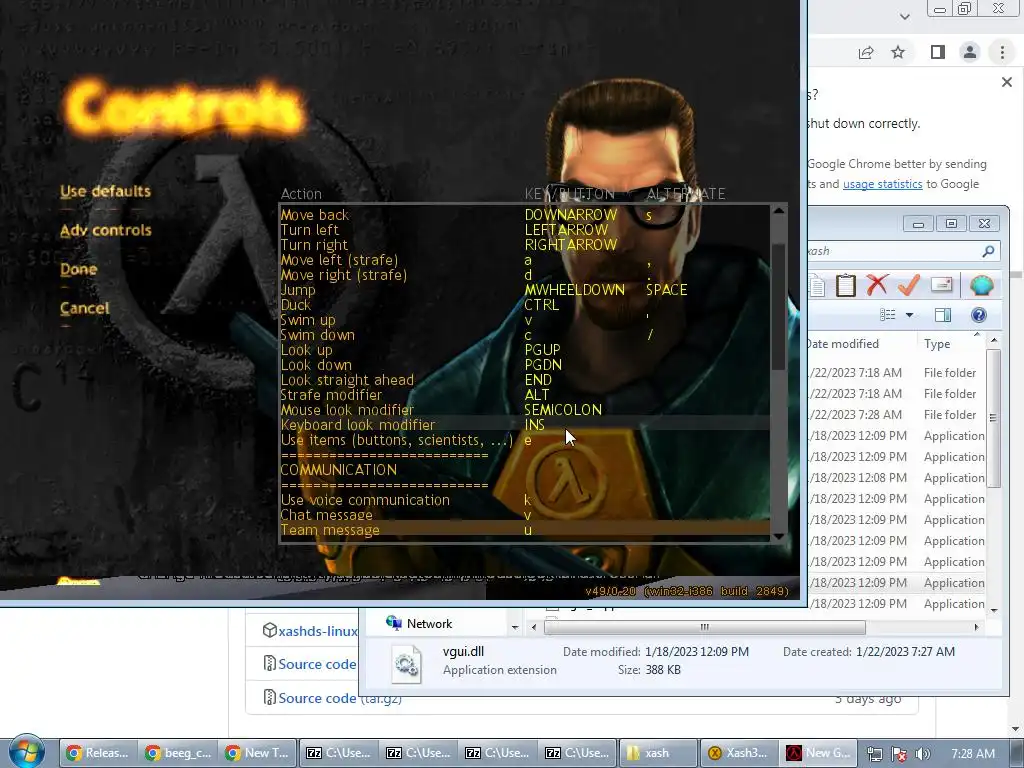Select the Duck binding row

click(525, 305)
